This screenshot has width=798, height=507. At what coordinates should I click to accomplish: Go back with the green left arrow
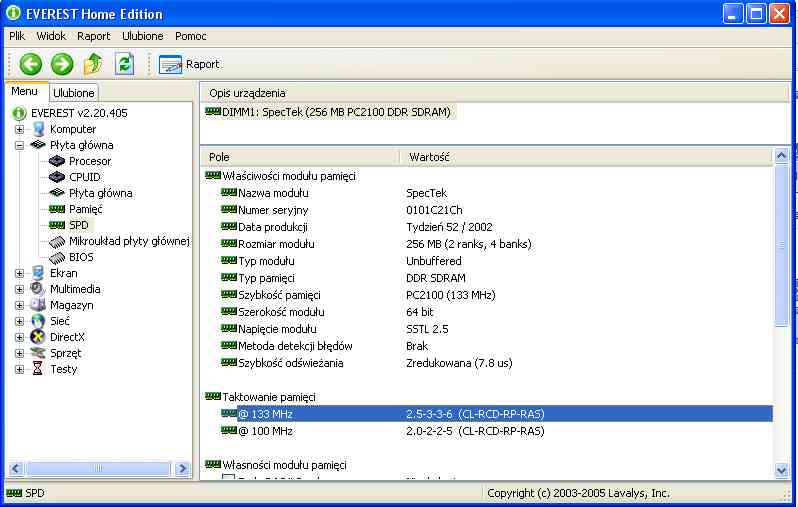click(31, 64)
